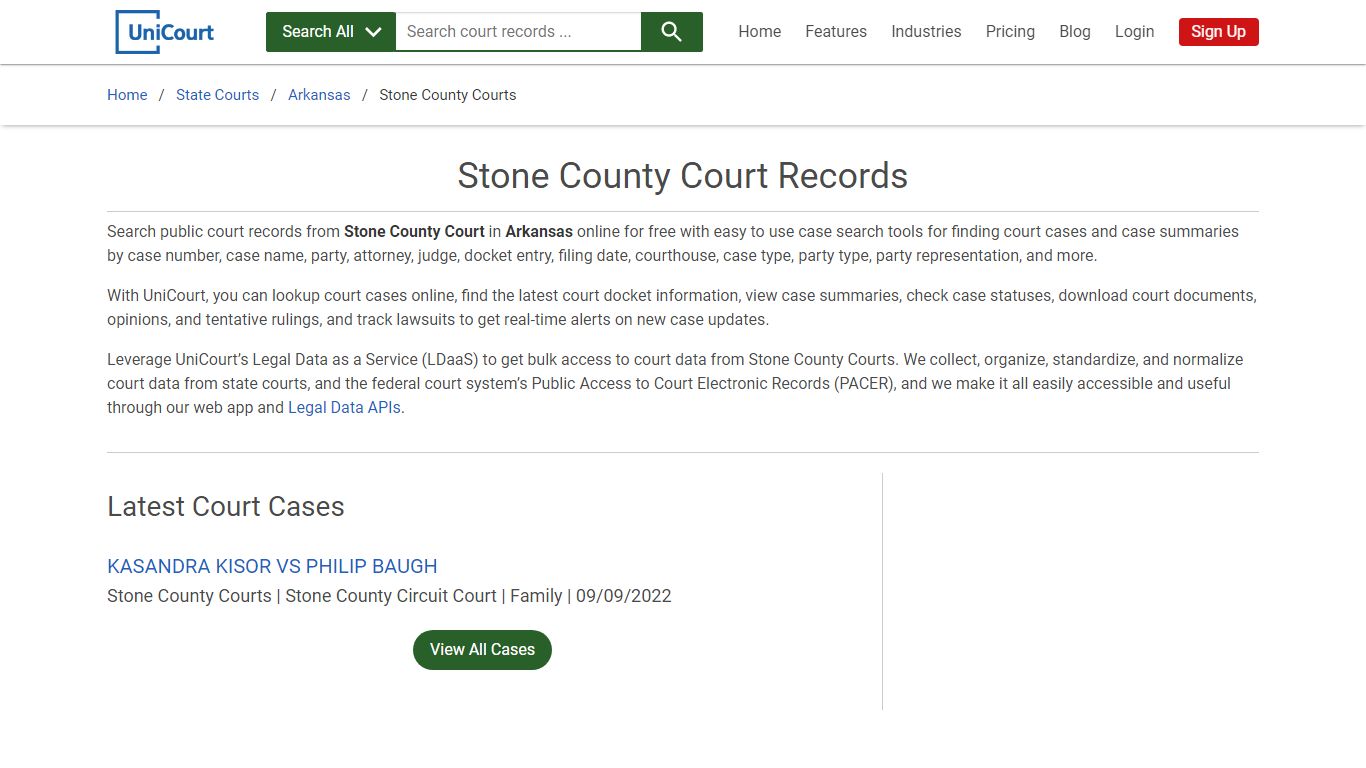This screenshot has width=1366, height=768.
Task: Select the case details line dated 09/09/2022
Action: (x=389, y=596)
